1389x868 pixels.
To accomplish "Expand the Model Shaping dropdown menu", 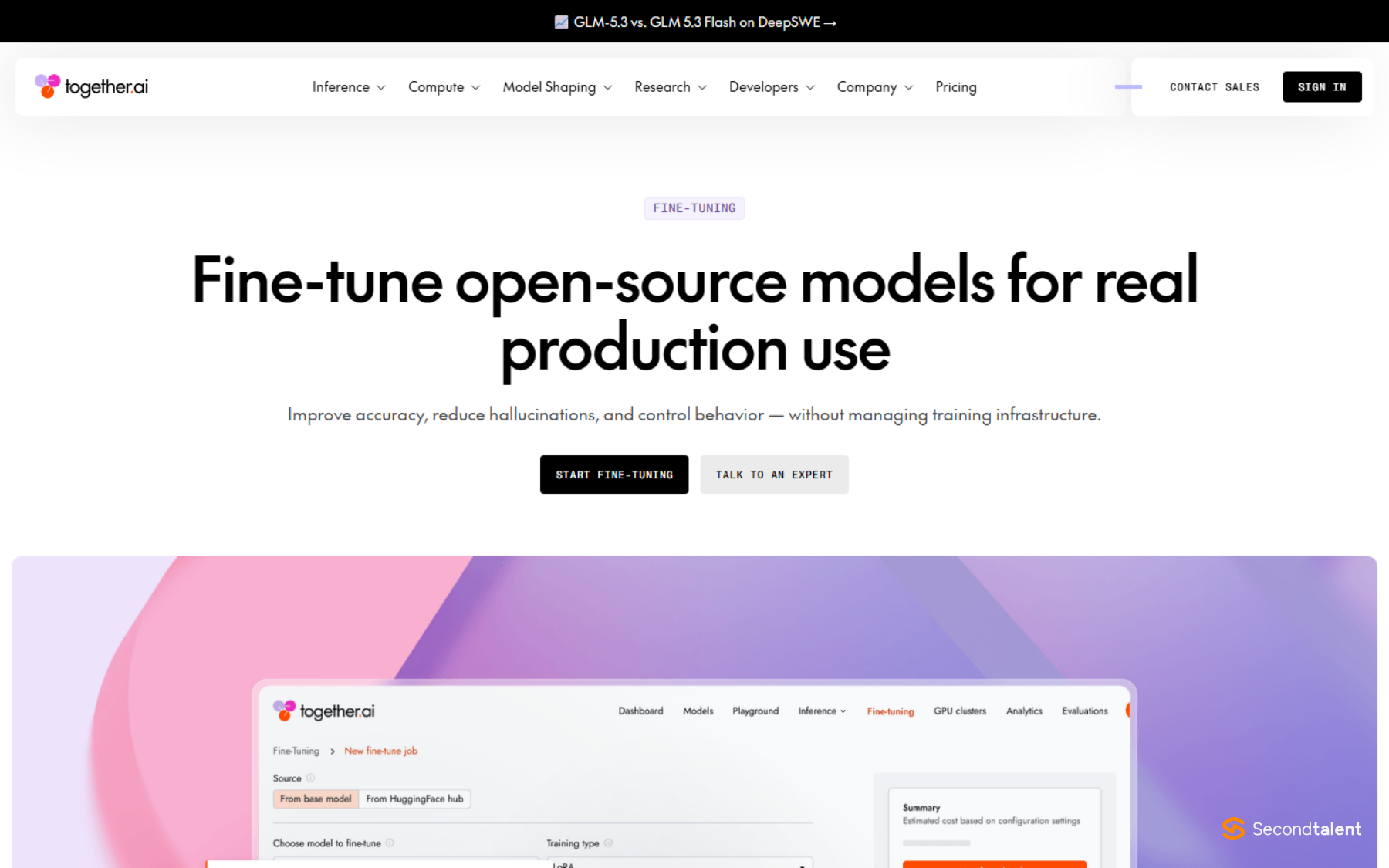I will pos(557,87).
